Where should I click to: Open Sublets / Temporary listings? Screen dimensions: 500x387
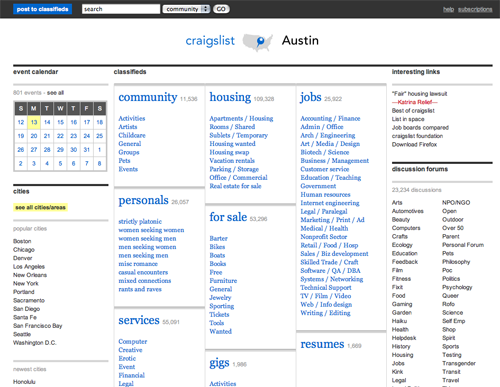239,135
